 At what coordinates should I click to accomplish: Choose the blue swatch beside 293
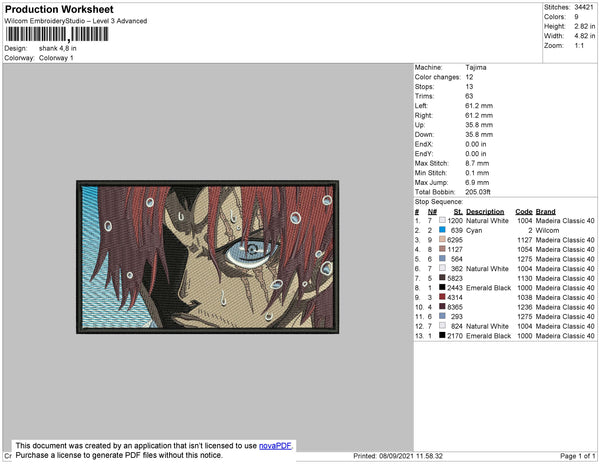click(442, 316)
